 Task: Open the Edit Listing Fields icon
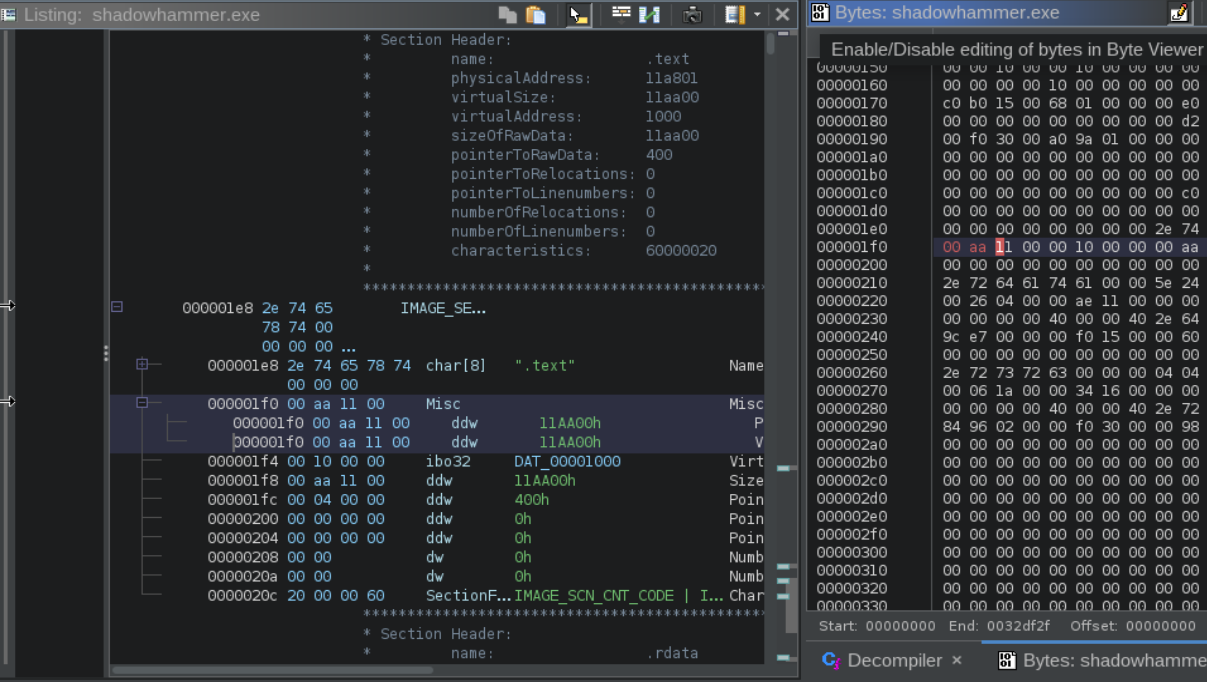pos(621,15)
